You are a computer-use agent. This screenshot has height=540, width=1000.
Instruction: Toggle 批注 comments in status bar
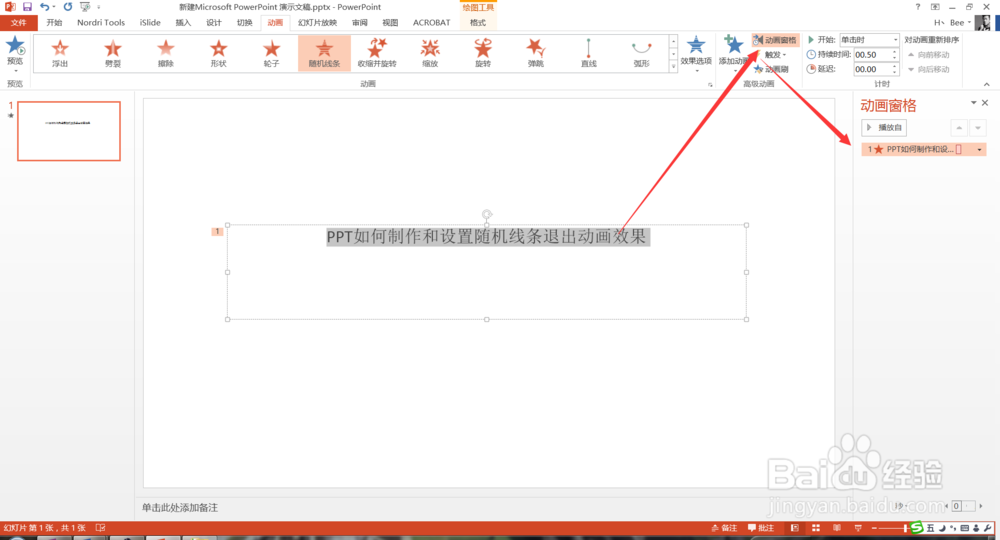coord(761,528)
